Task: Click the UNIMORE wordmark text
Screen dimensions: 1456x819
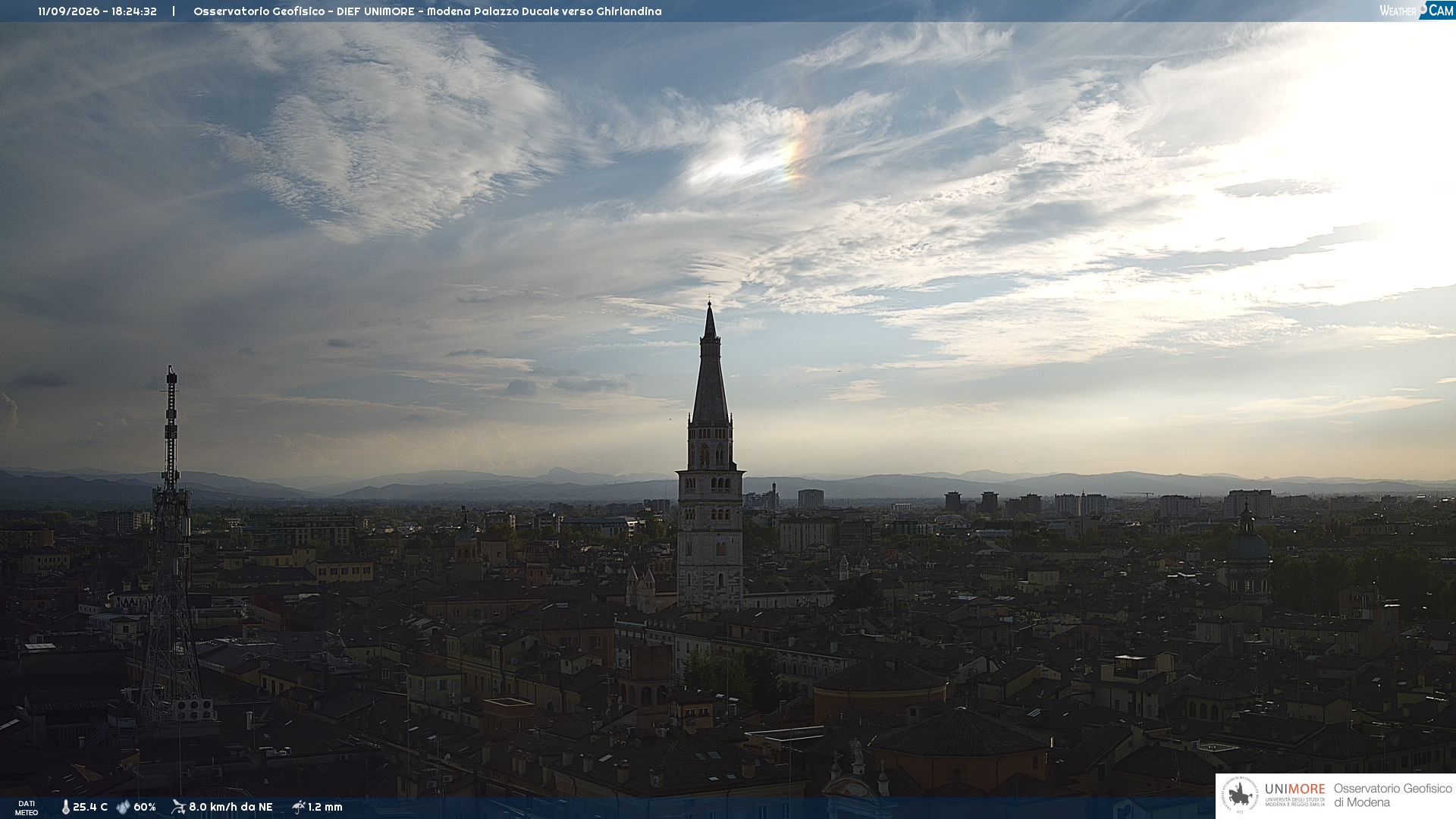Action: point(1294,789)
